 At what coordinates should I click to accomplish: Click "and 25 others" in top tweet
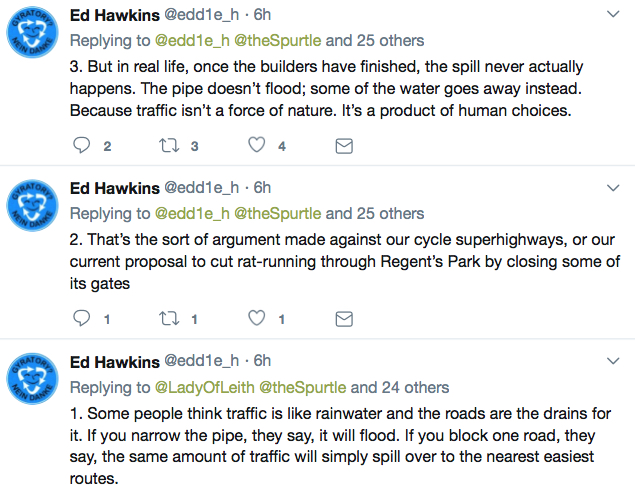click(375, 41)
